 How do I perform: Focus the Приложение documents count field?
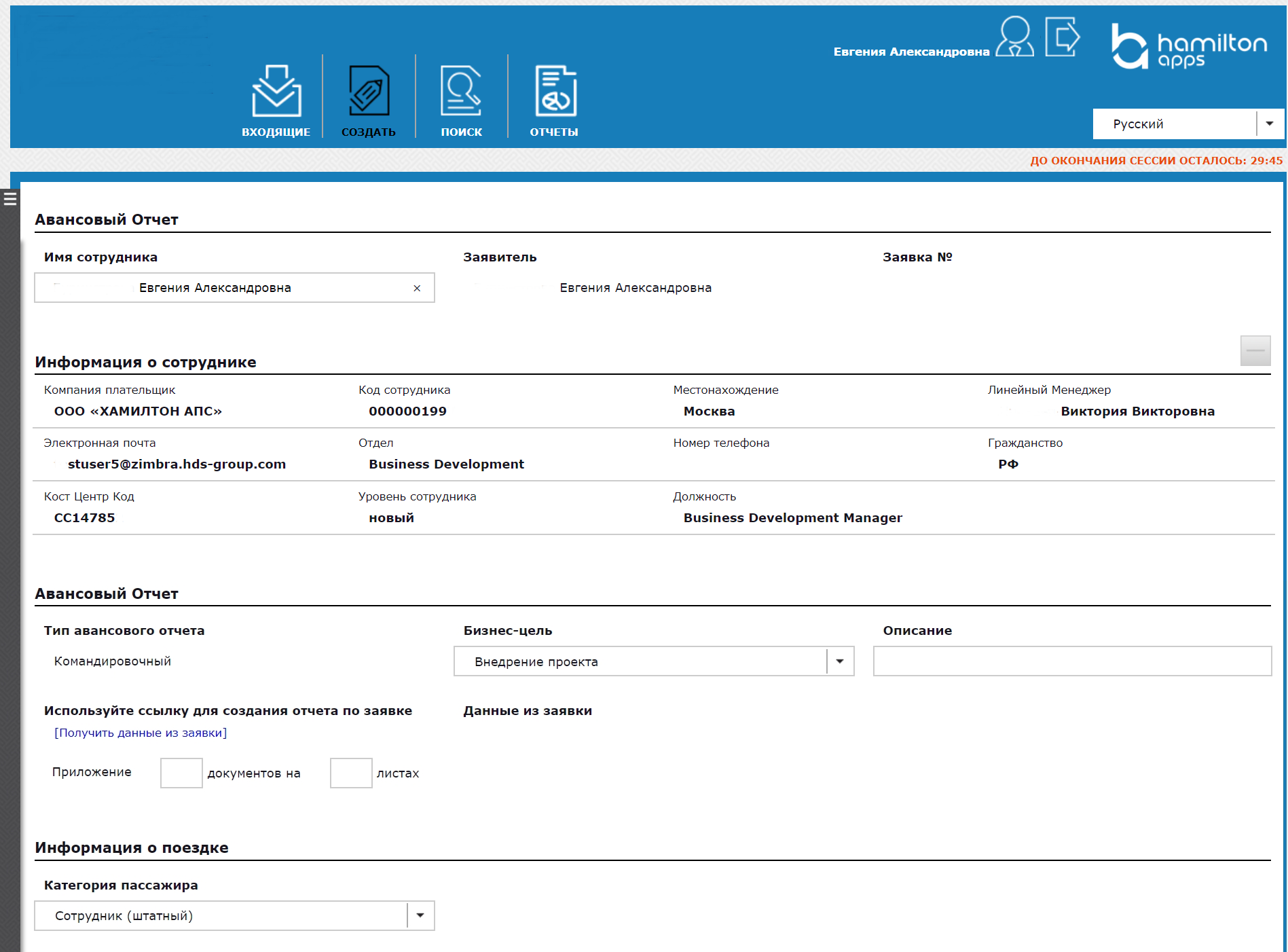pos(181,773)
